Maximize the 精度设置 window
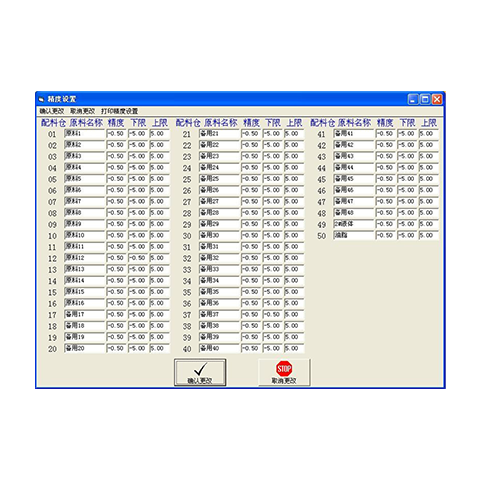The width and height of the screenshot is (480, 480). [425, 99]
